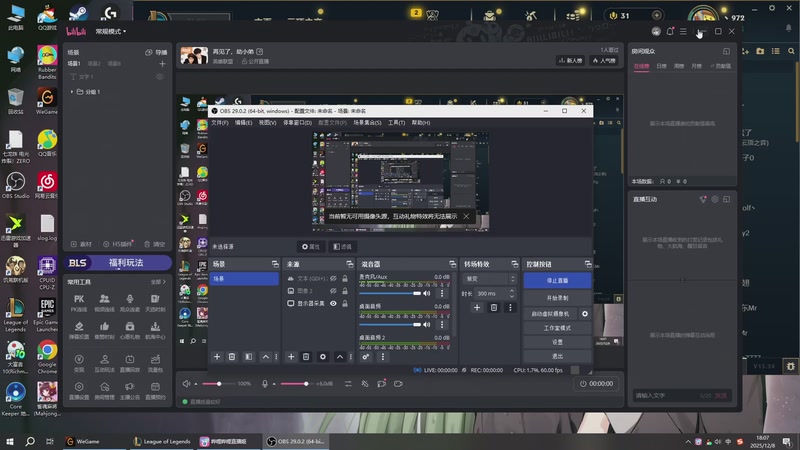Remove selected source in OBS sources dock
Viewport: 800px width, 450px height.
point(306,357)
